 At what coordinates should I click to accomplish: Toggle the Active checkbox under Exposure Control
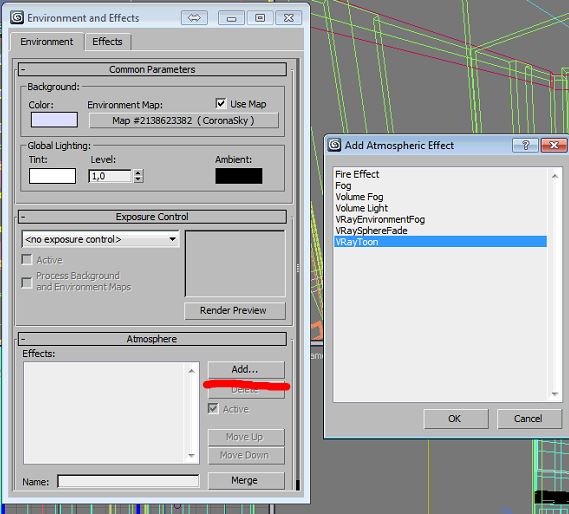coord(27,260)
